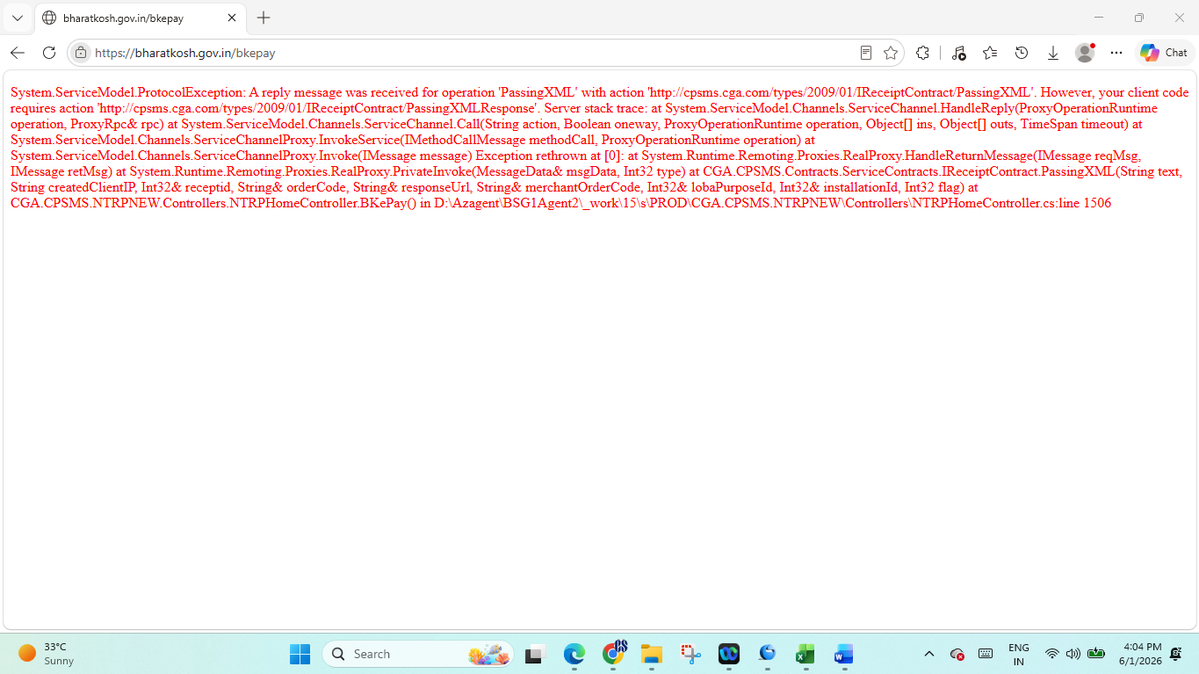Screen dimensions: 1199x674
Task: Check battery status tray icon
Action: (x=1097, y=654)
